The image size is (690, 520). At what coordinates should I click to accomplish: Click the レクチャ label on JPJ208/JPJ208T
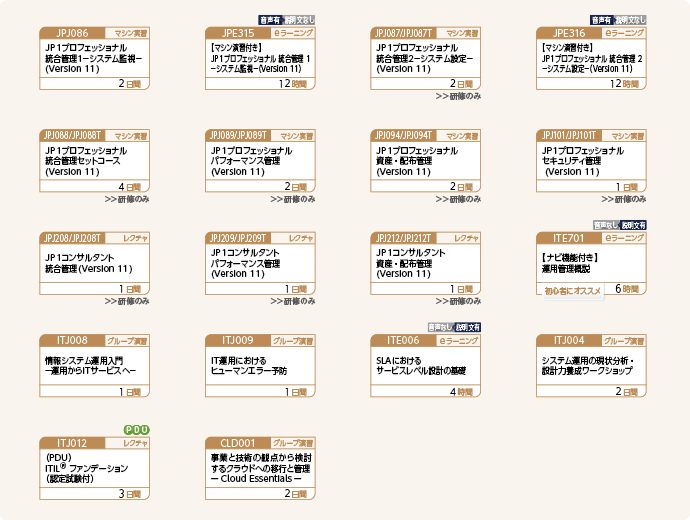pos(135,238)
